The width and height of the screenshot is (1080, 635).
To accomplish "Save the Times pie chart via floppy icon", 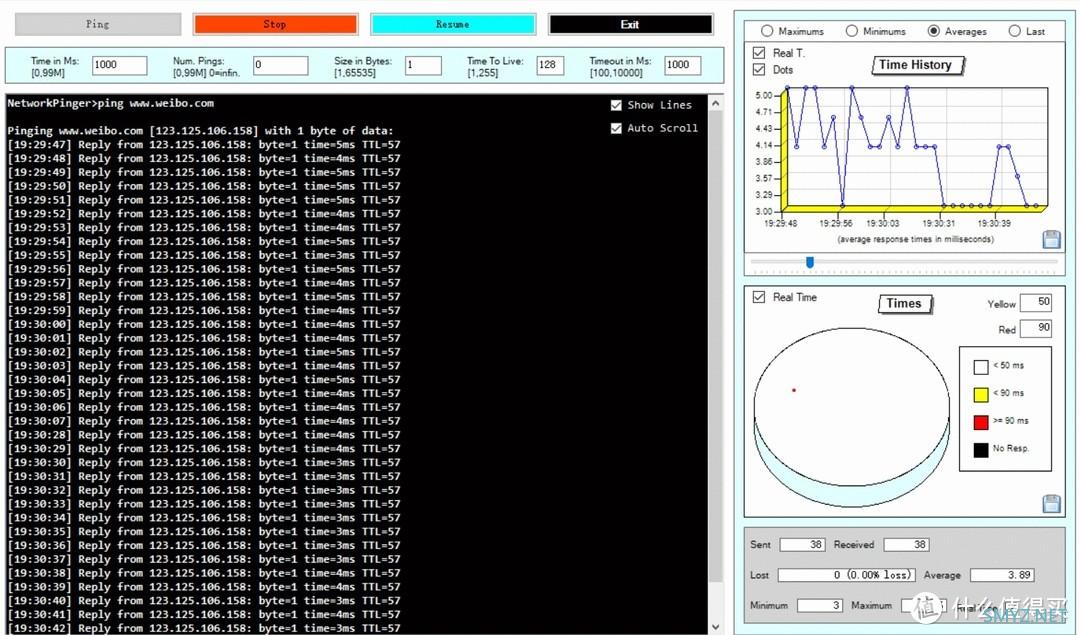I will tap(1051, 503).
